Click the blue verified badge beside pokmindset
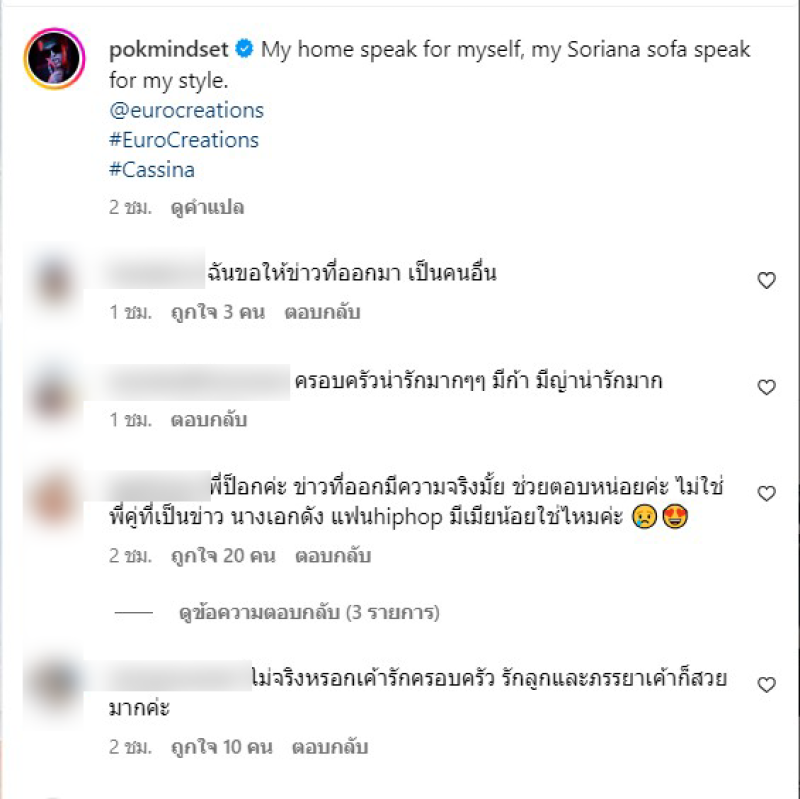Screen dimensions: 800x799 tap(244, 48)
